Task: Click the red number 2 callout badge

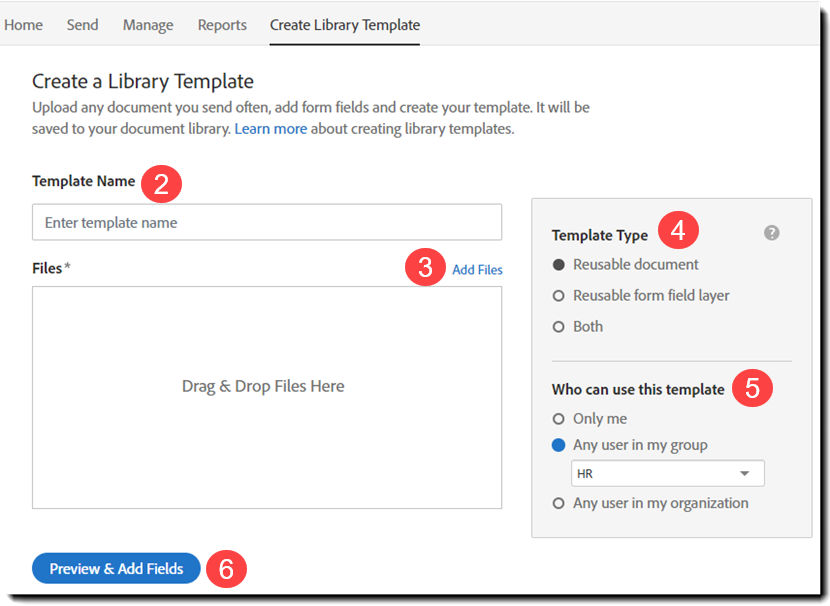Action: 161,183
